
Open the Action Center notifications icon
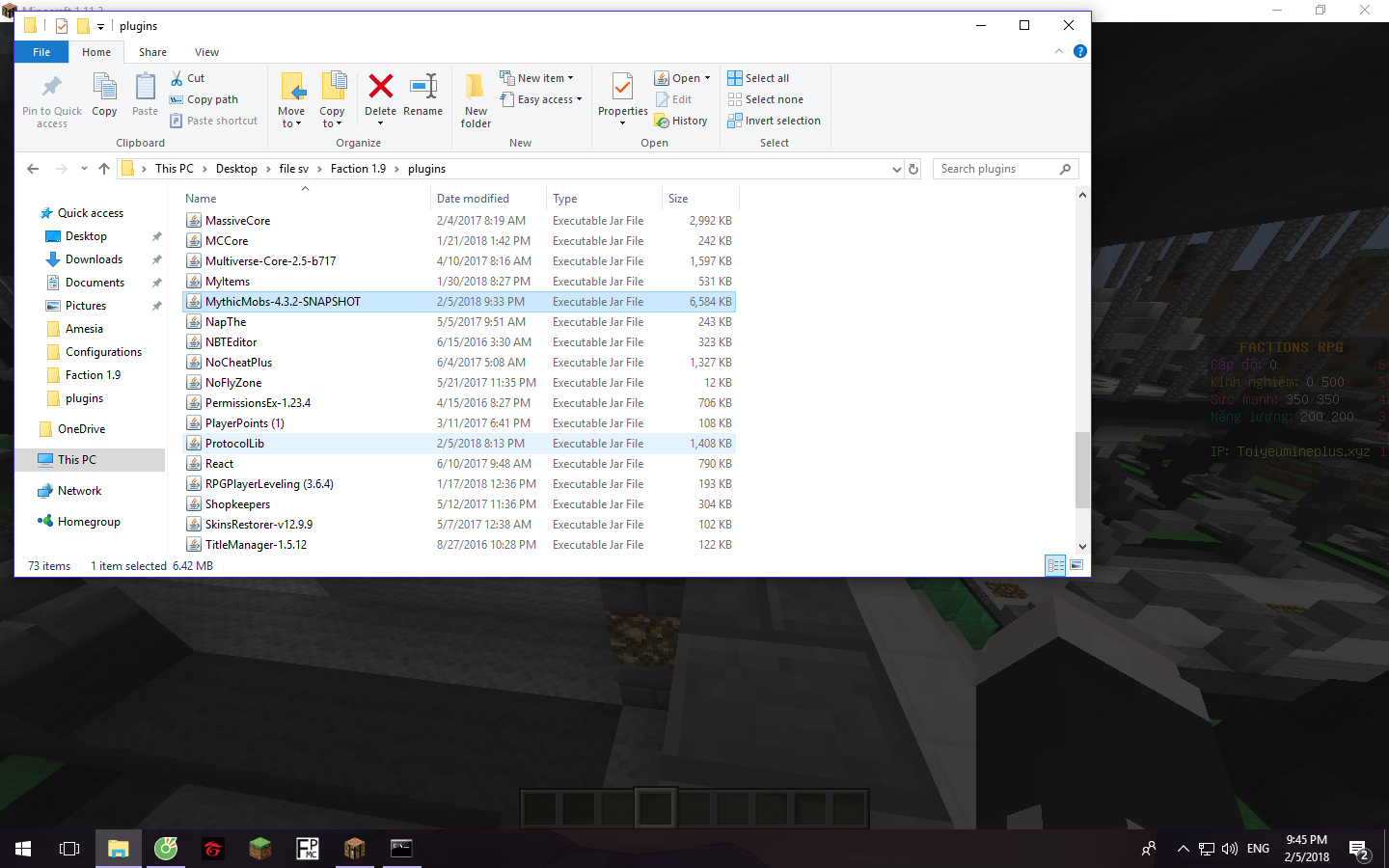(x=1359, y=850)
